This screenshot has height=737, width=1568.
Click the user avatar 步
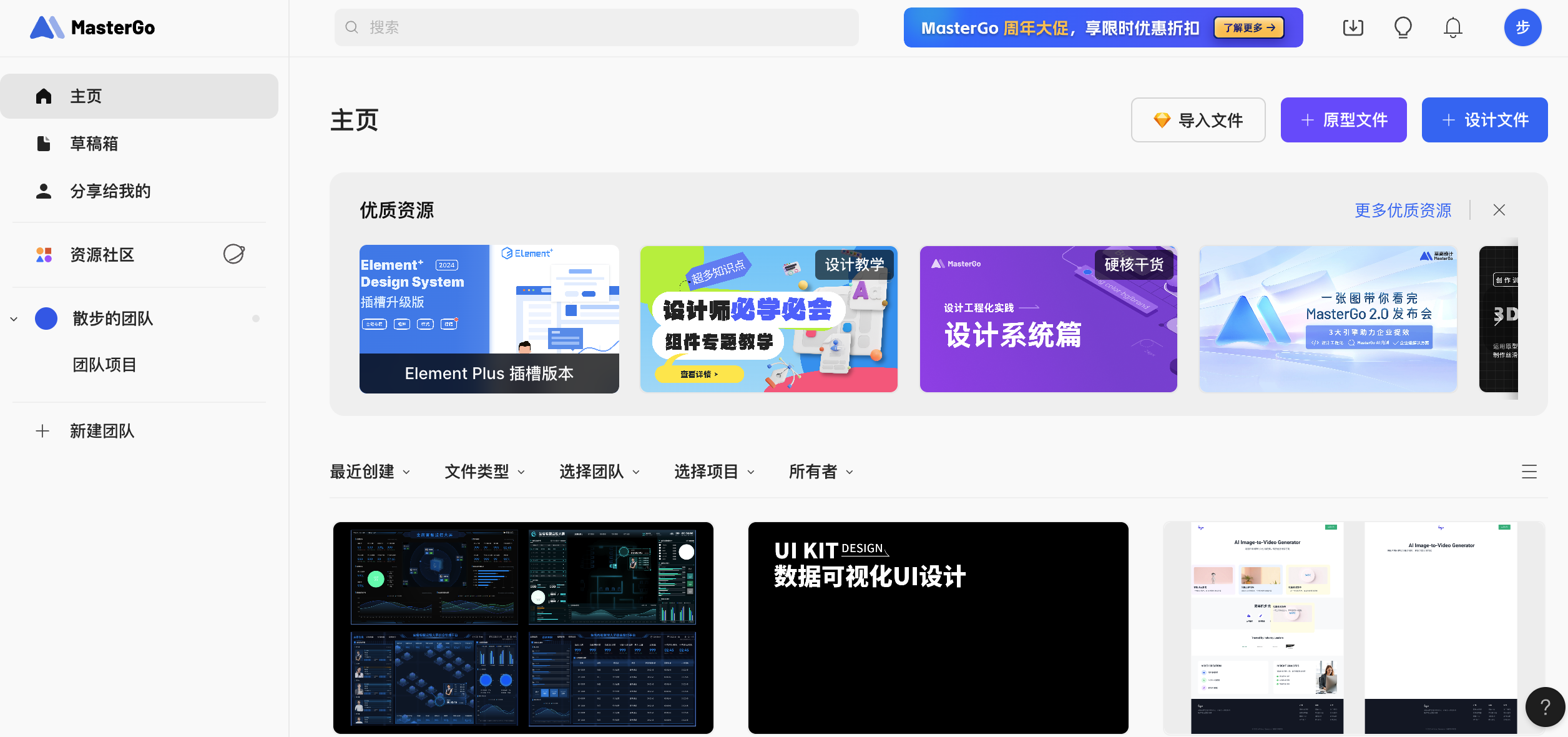click(x=1522, y=27)
